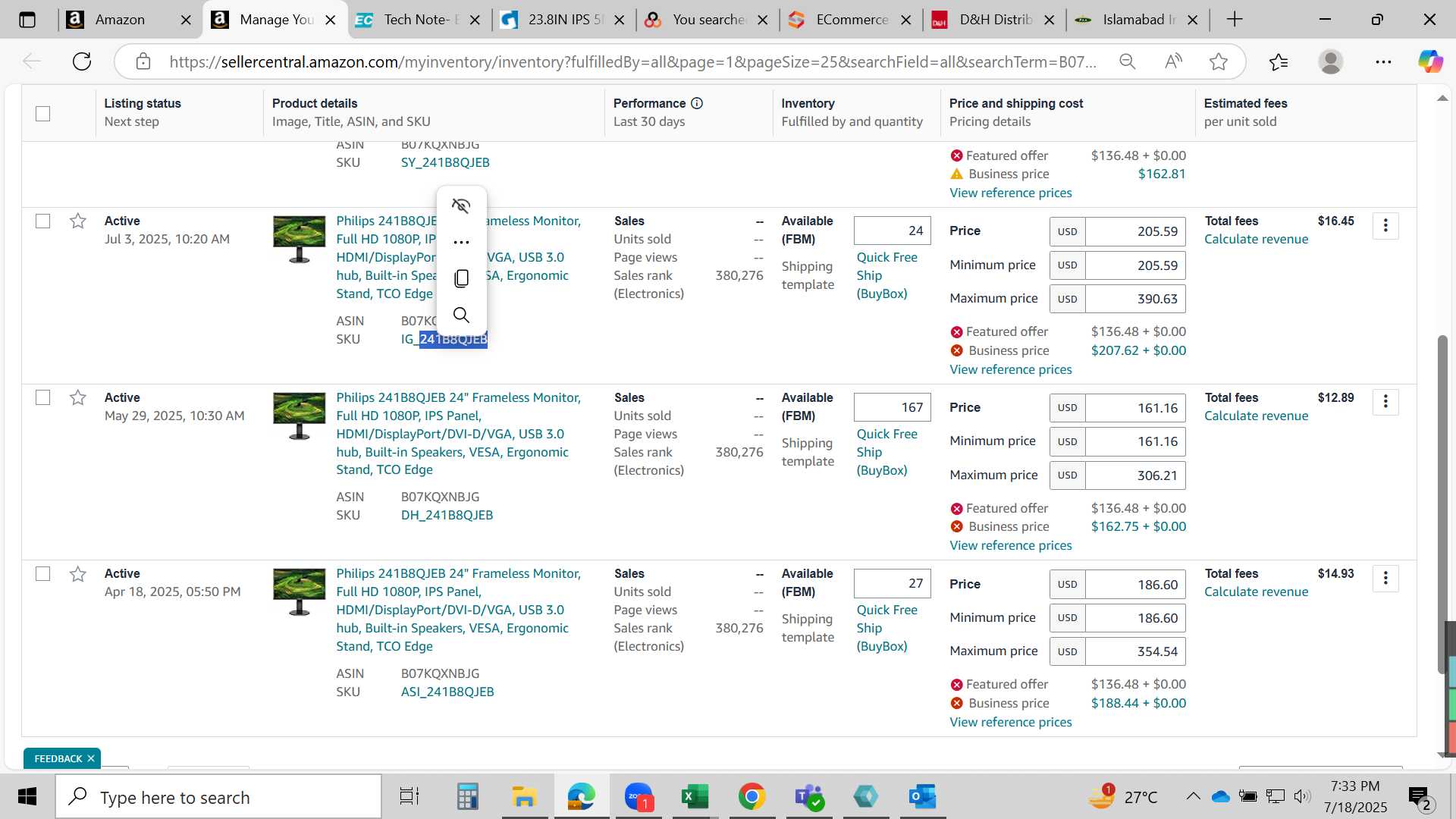Click the browser address bar URL
This screenshot has width=1456, height=819.
pos(632,61)
